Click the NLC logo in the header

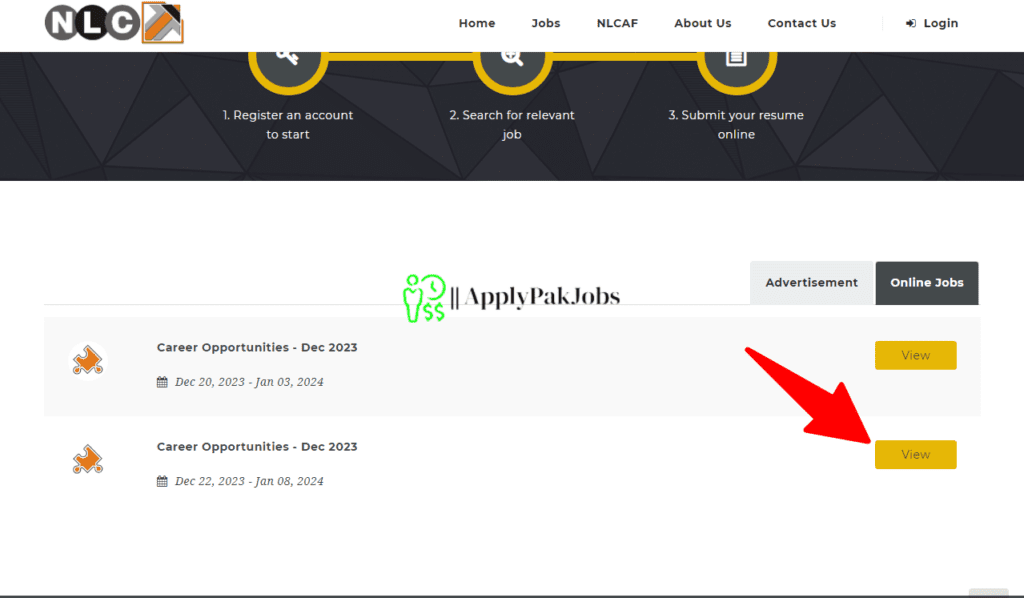pos(114,23)
